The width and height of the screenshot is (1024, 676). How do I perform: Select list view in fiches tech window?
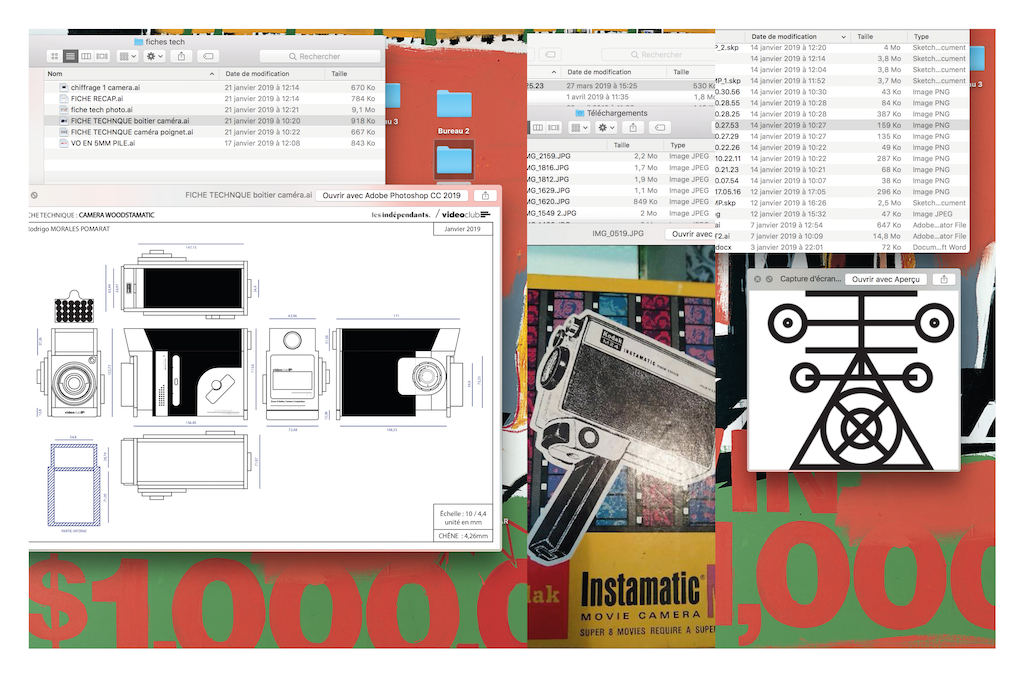pyautogui.click(x=71, y=56)
